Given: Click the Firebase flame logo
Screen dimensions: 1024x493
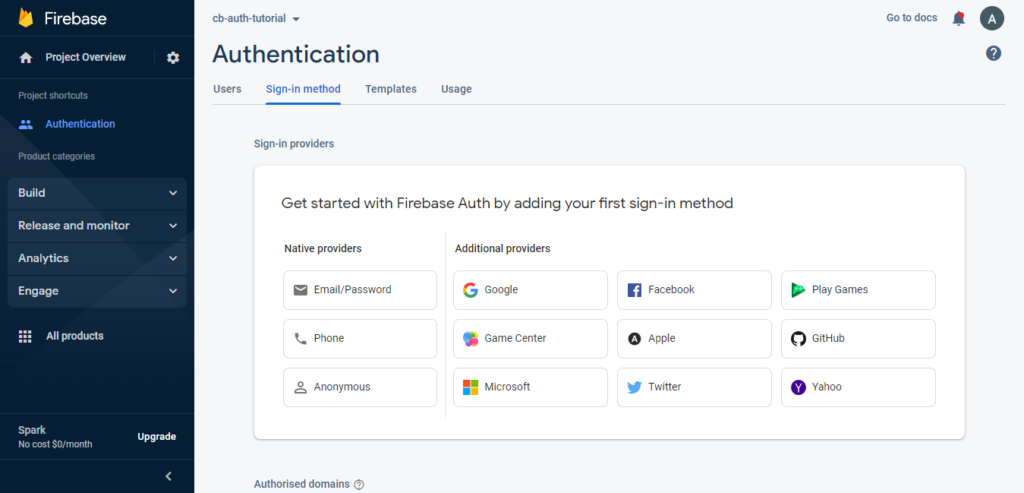Looking at the screenshot, I should (x=25, y=18).
